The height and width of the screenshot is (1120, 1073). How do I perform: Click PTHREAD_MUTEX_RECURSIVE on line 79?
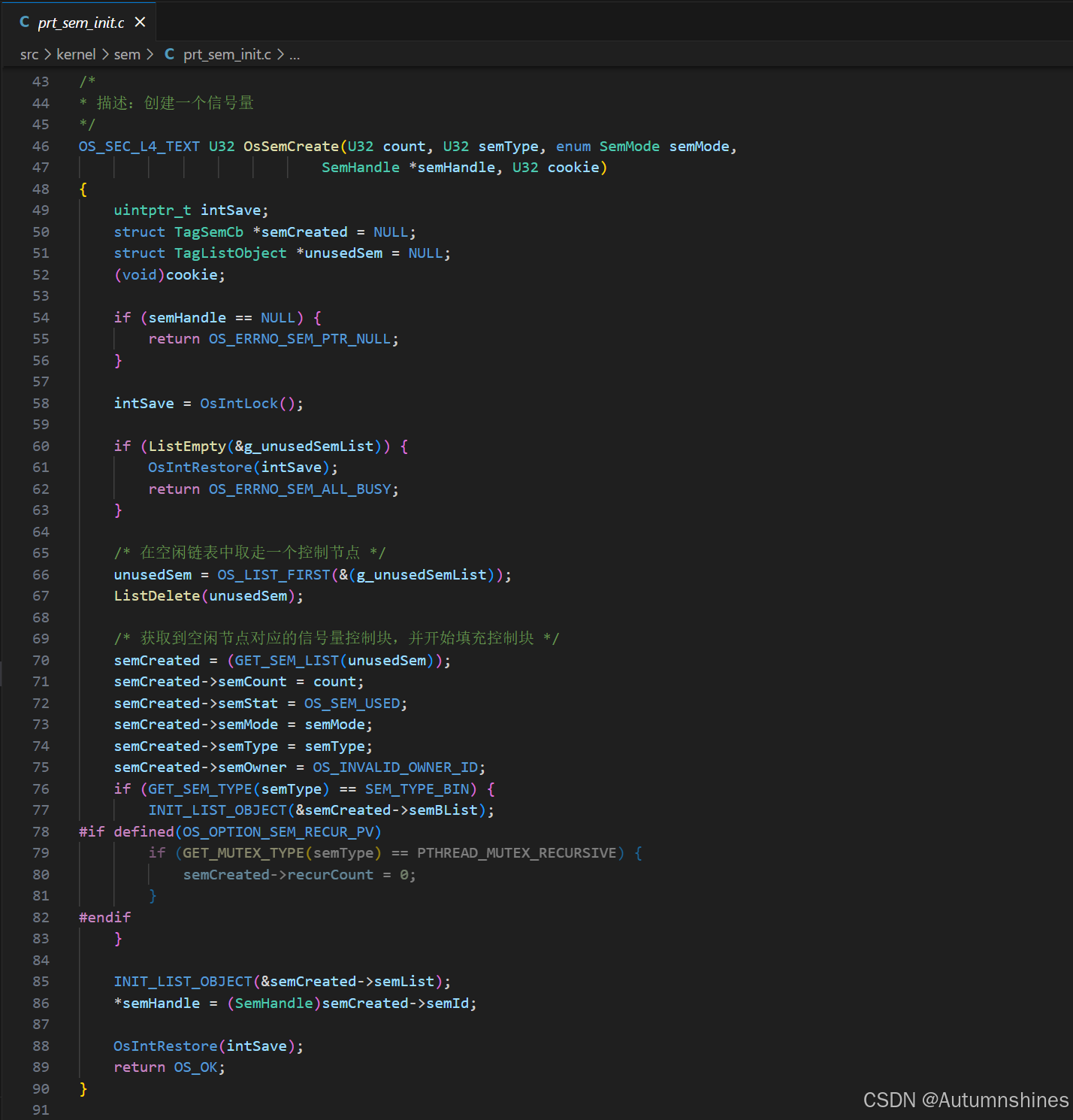[x=517, y=853]
